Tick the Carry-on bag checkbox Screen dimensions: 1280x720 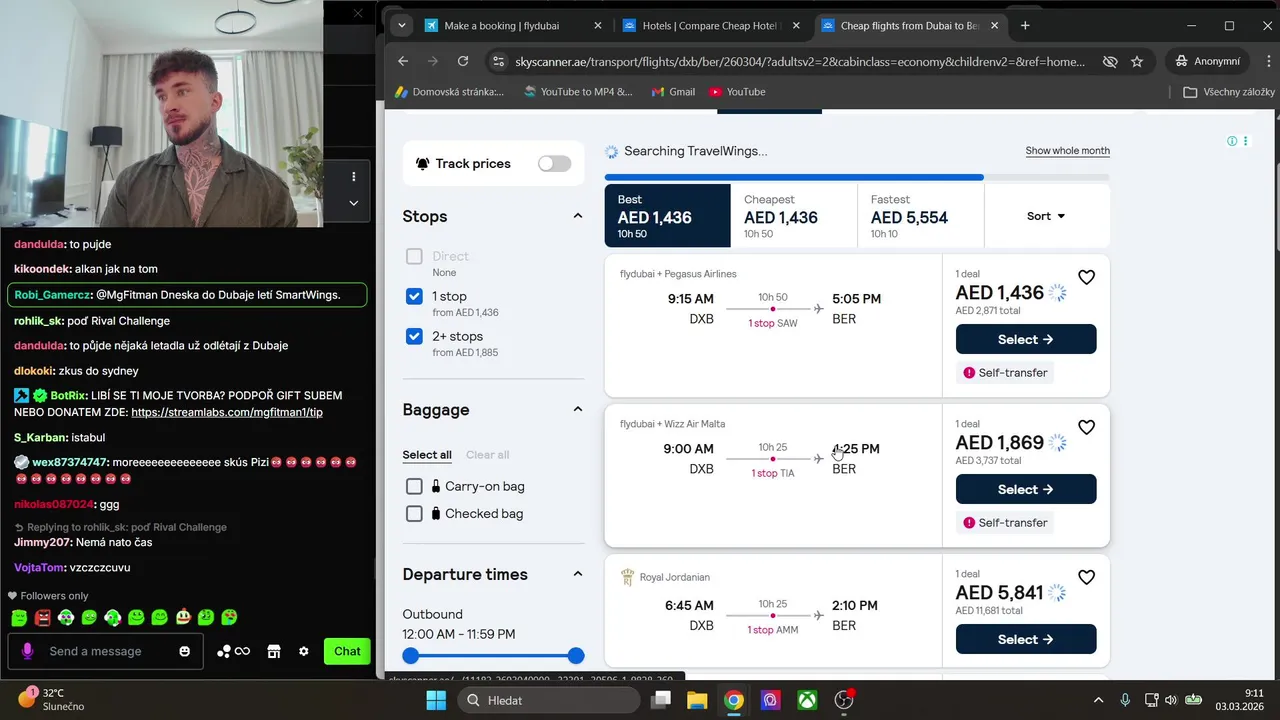point(414,486)
